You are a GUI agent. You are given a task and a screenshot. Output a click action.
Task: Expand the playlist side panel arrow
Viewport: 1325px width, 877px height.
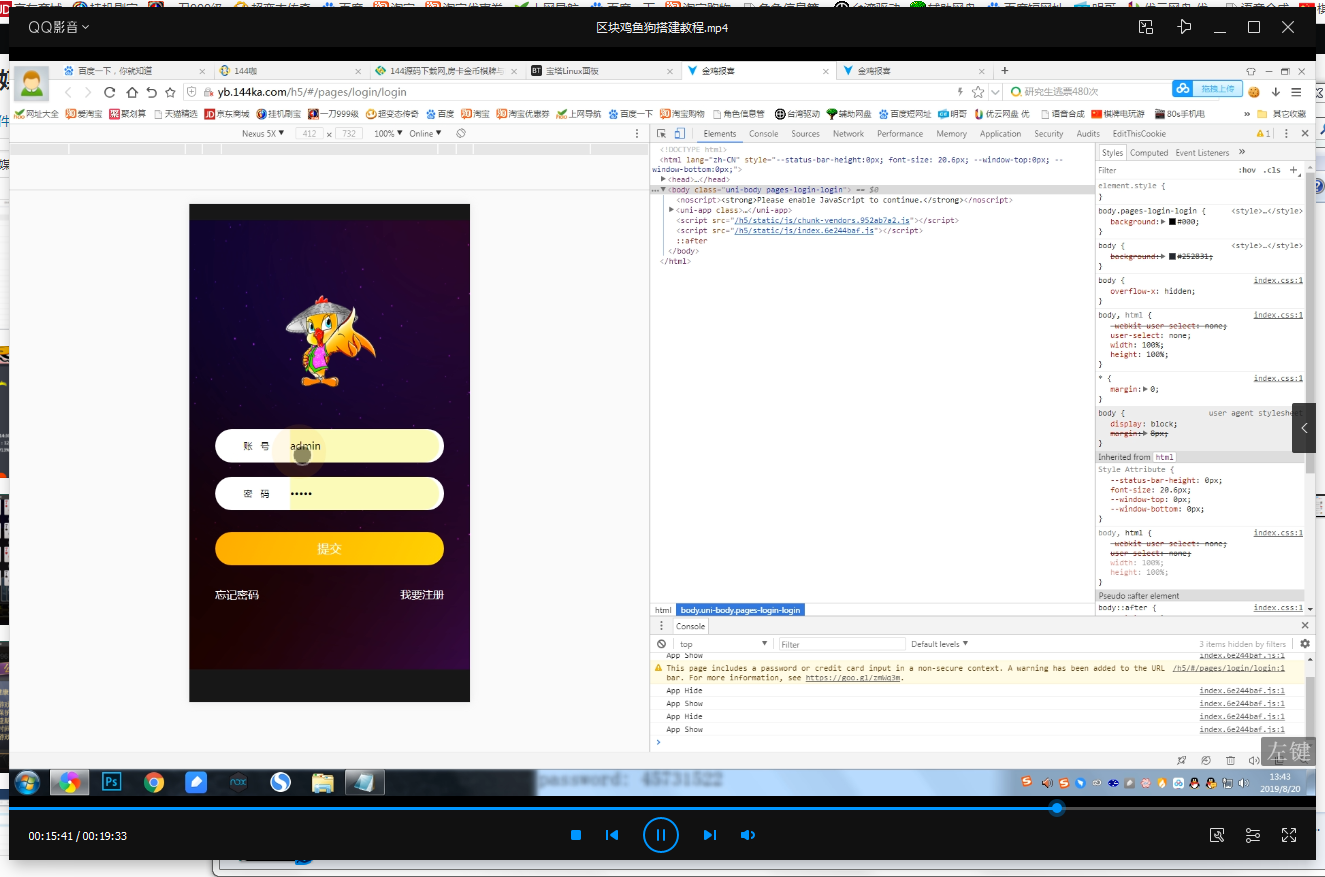coord(1304,428)
